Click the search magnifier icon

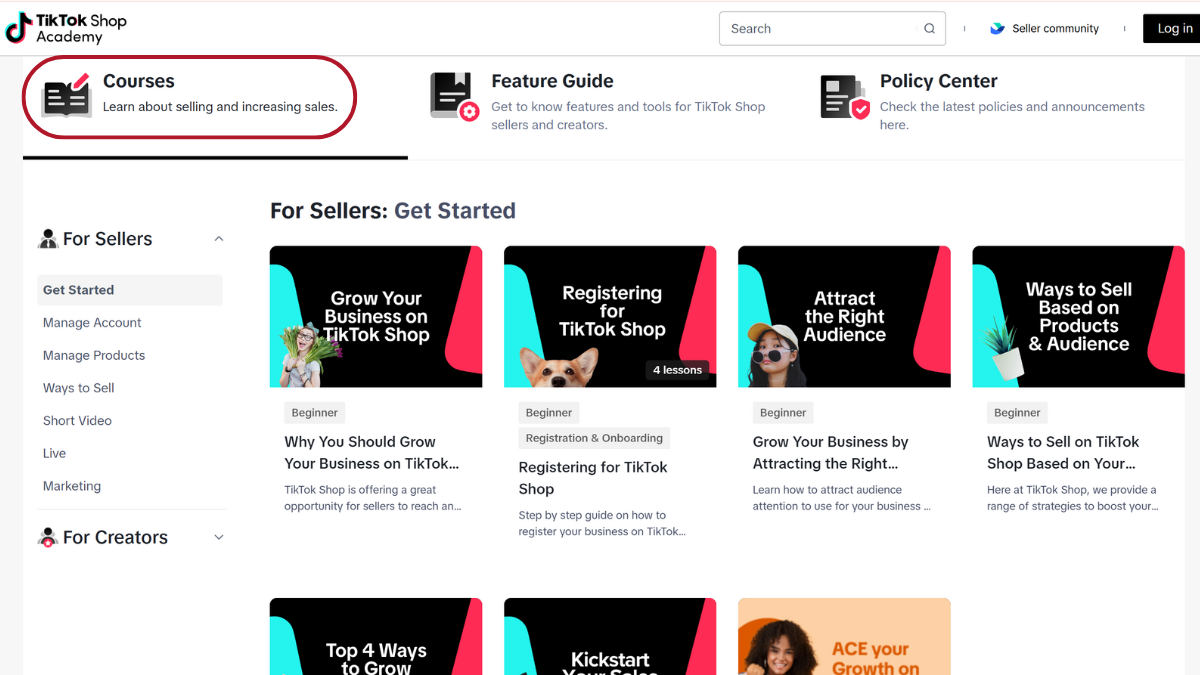[x=930, y=29]
